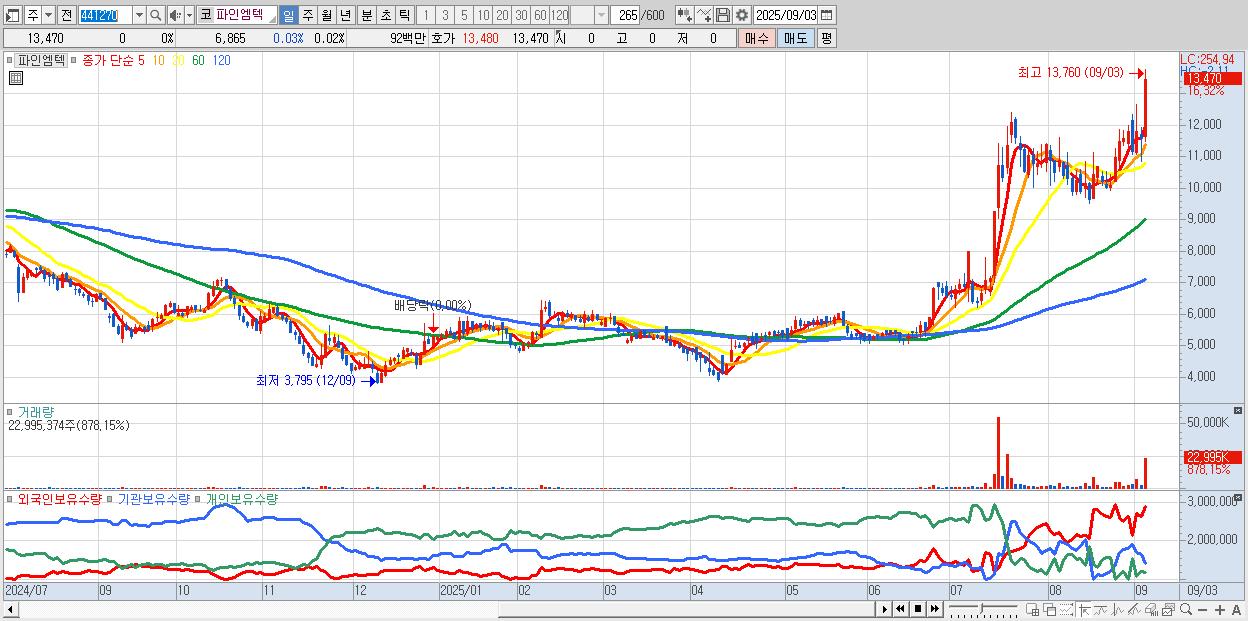Choose the 60 interval button
1248x621 pixels.
coord(540,16)
